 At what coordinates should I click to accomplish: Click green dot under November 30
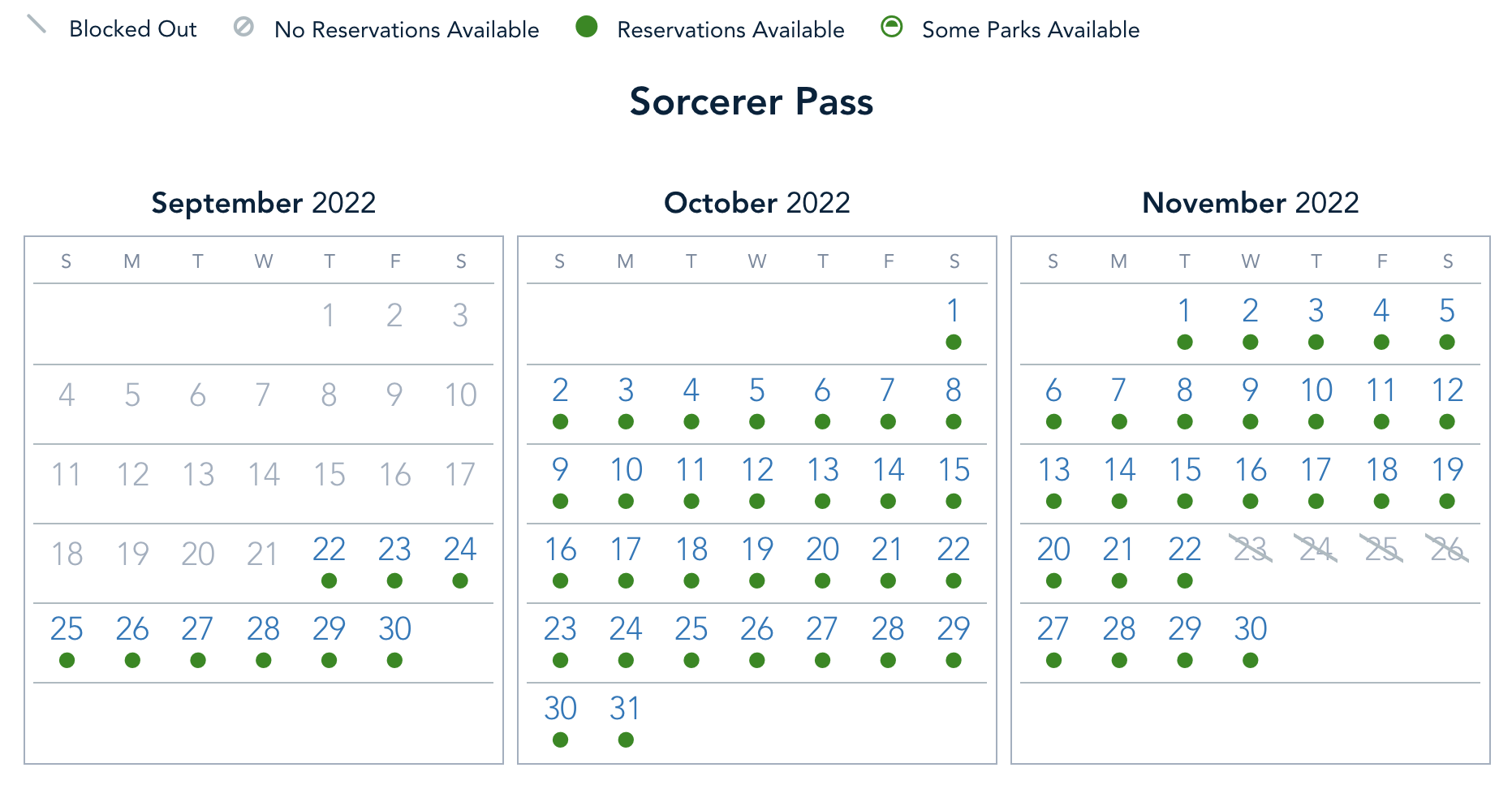[1250, 660]
